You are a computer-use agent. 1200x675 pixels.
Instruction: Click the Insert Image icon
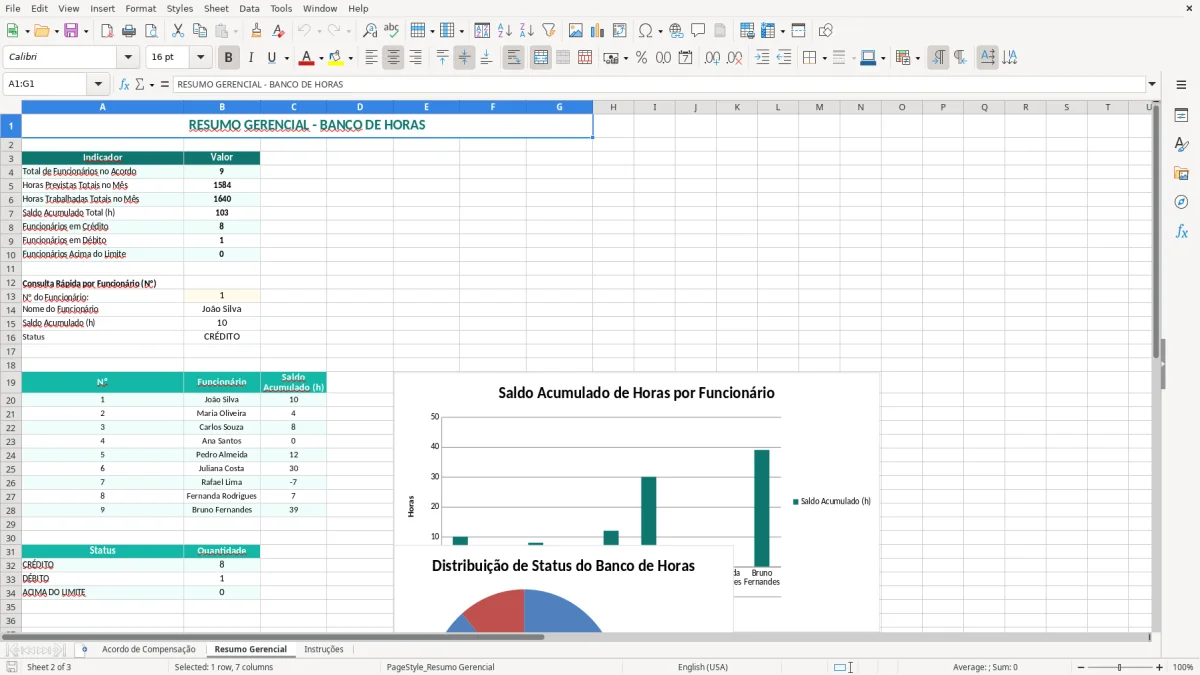click(x=576, y=31)
